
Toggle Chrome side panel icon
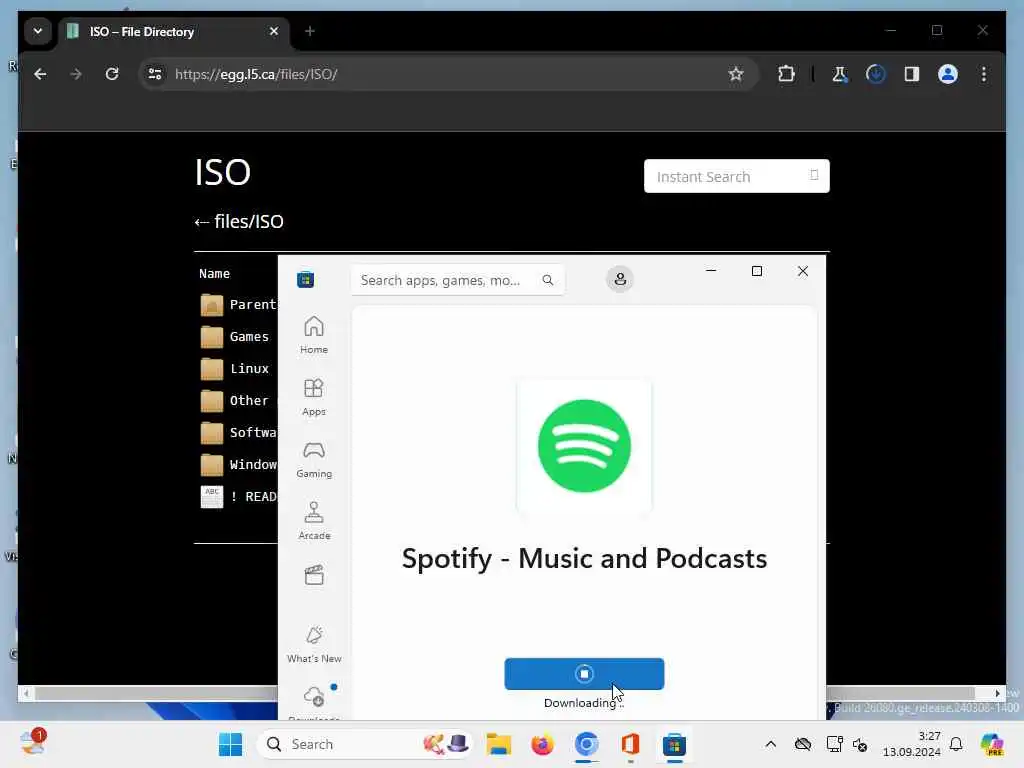click(912, 74)
